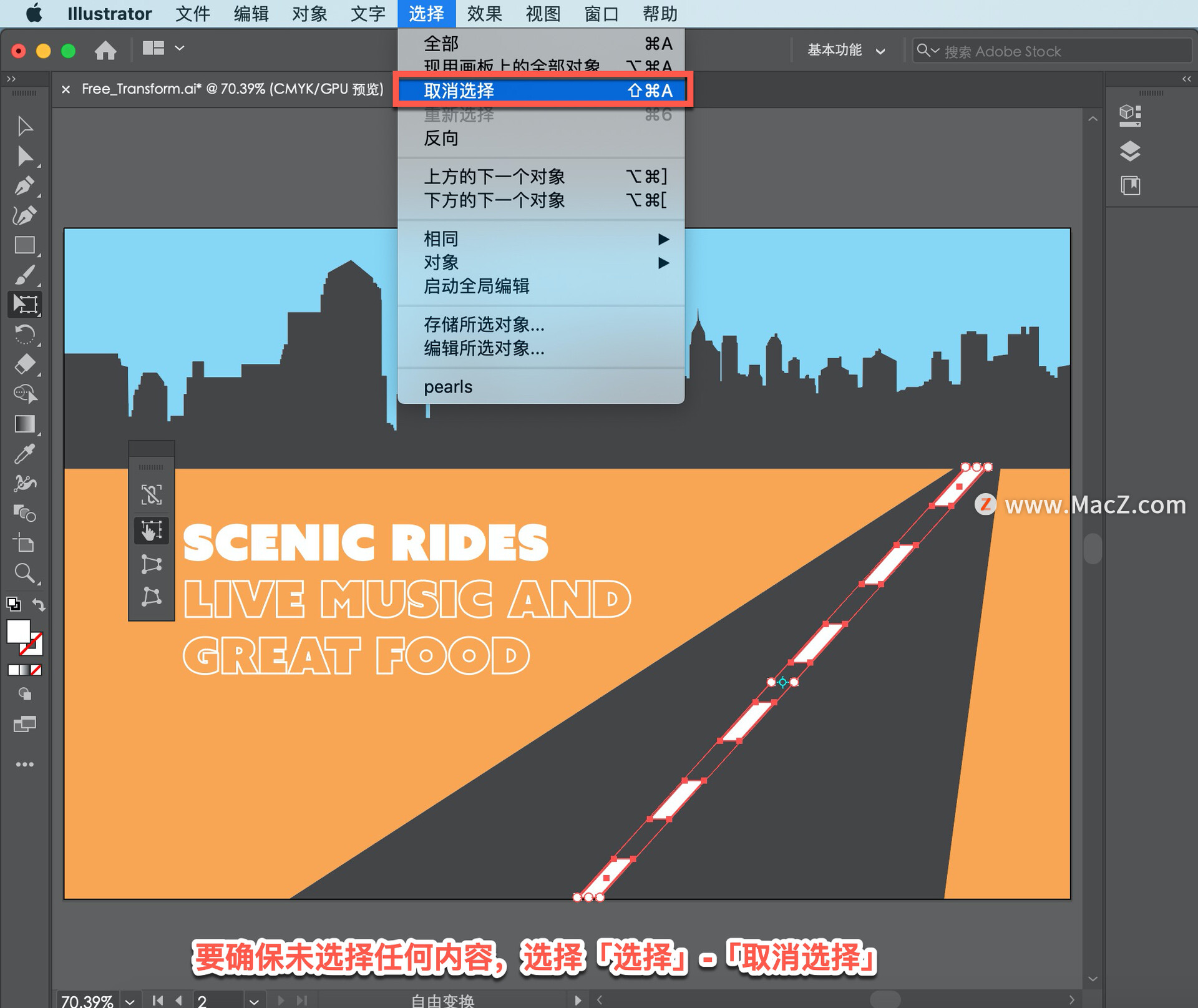Go to previous artboard

coord(179,1000)
